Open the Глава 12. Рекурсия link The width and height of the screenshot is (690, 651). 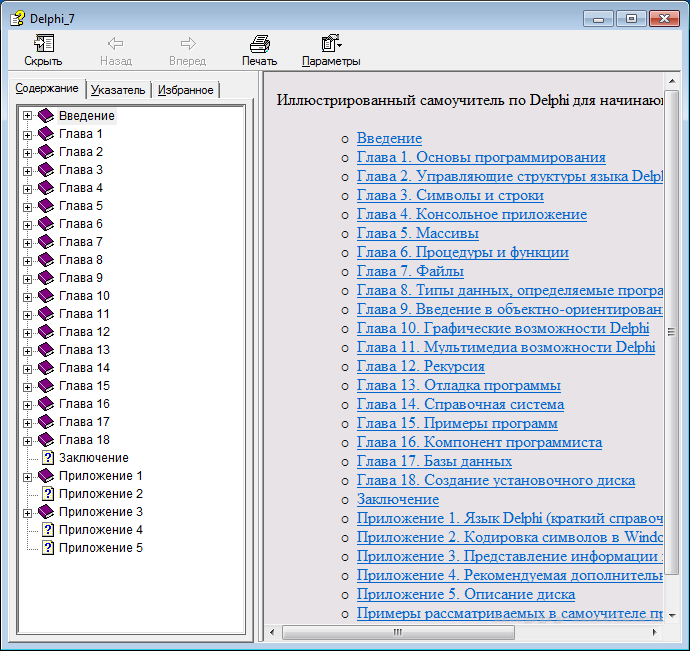421,366
